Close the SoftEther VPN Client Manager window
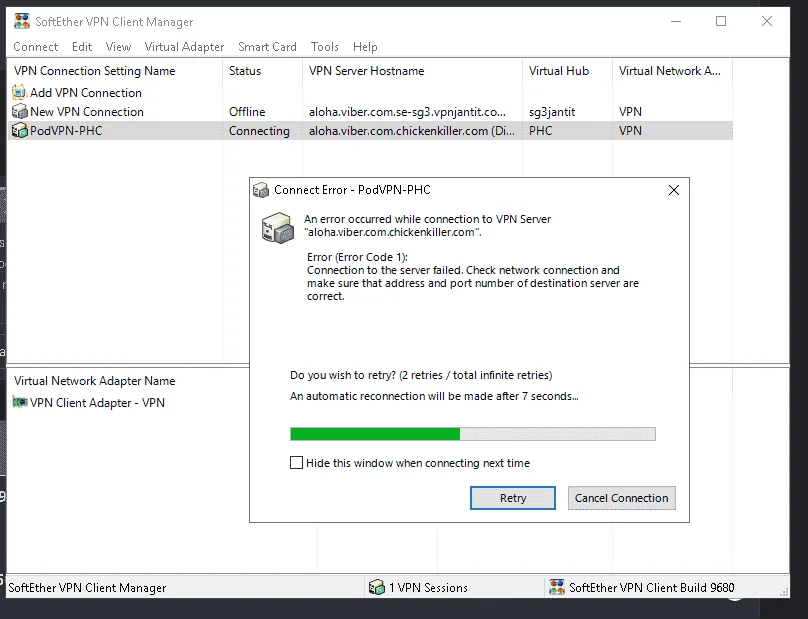This screenshot has width=808, height=619. 767,21
